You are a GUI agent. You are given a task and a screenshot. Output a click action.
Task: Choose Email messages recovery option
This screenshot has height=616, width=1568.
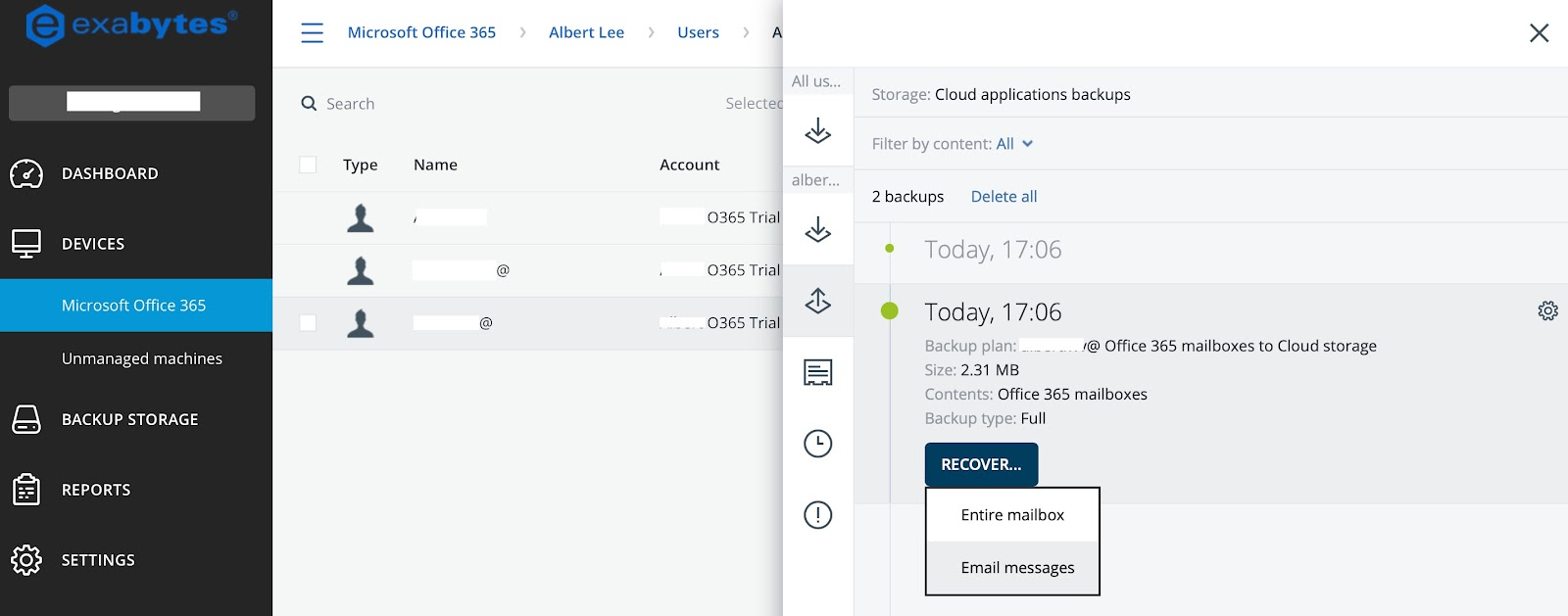[1012, 568]
